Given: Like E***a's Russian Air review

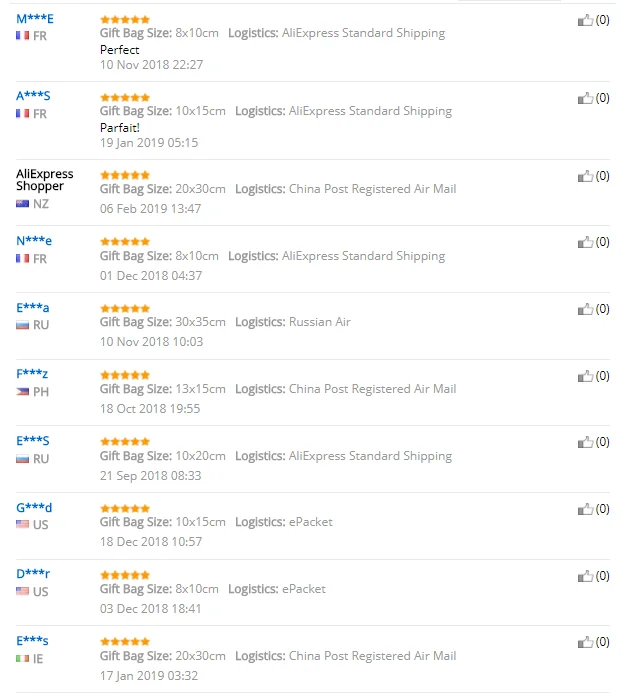Looking at the screenshot, I should [x=585, y=309].
